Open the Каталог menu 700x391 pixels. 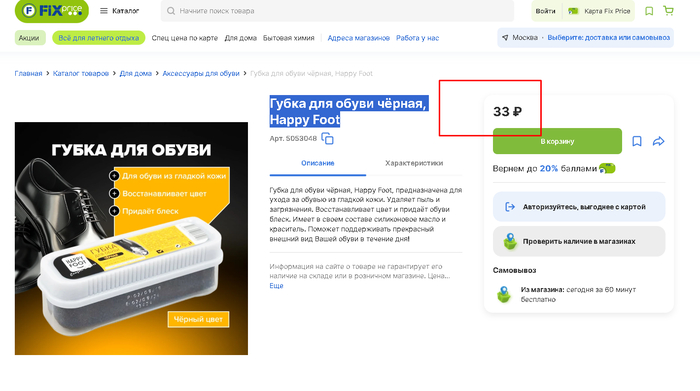pyautogui.click(x=119, y=11)
